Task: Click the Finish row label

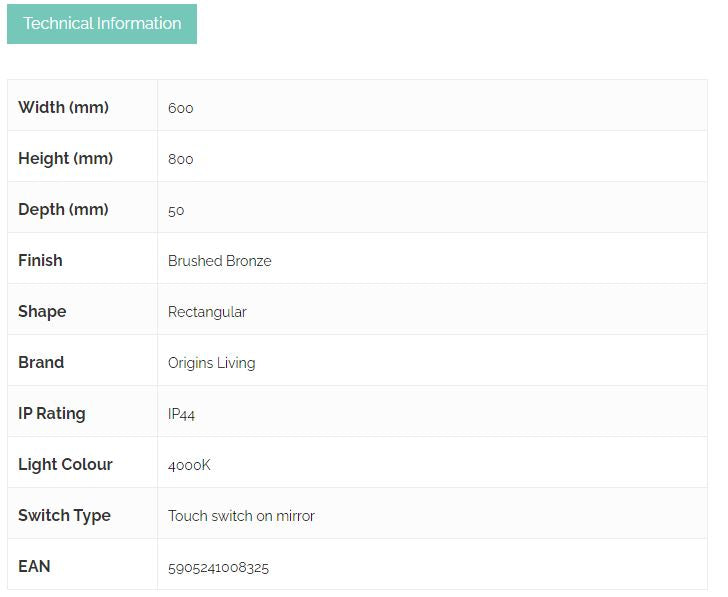Action: (40, 260)
